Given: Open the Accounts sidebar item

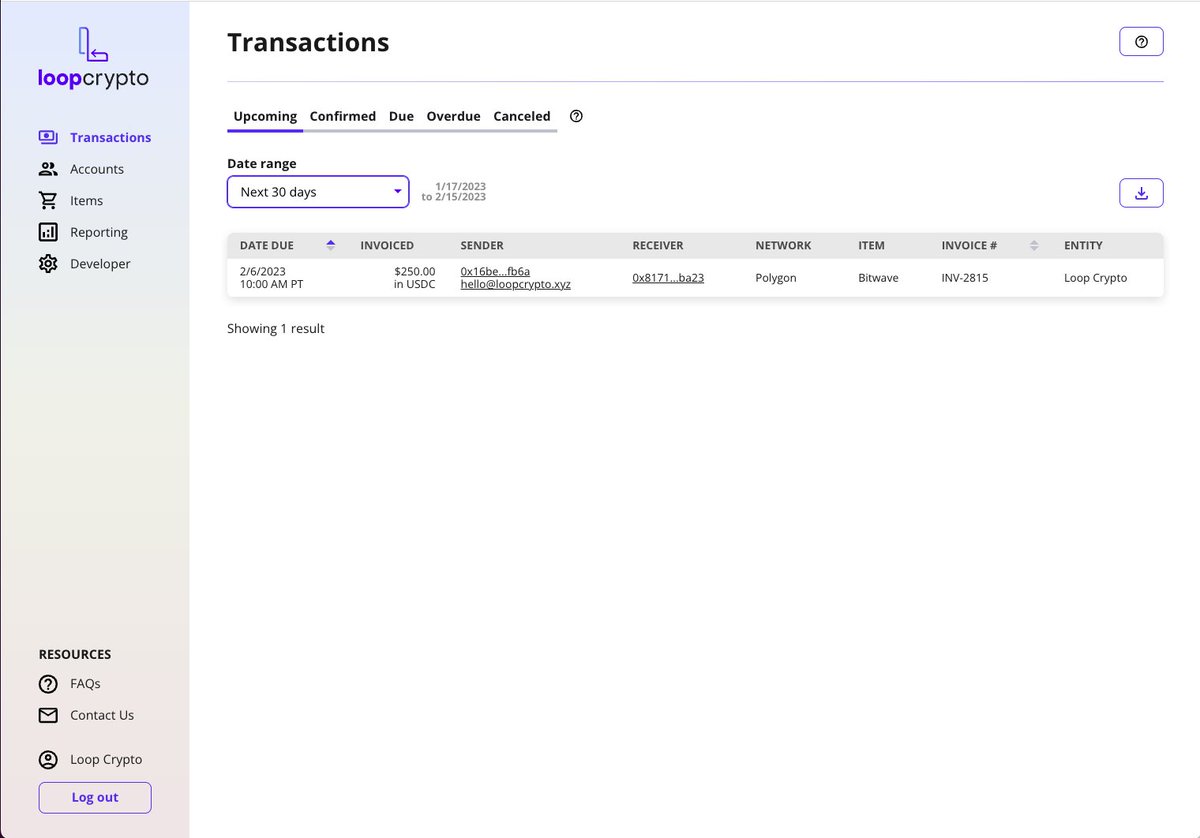Looking at the screenshot, I should [x=81, y=169].
